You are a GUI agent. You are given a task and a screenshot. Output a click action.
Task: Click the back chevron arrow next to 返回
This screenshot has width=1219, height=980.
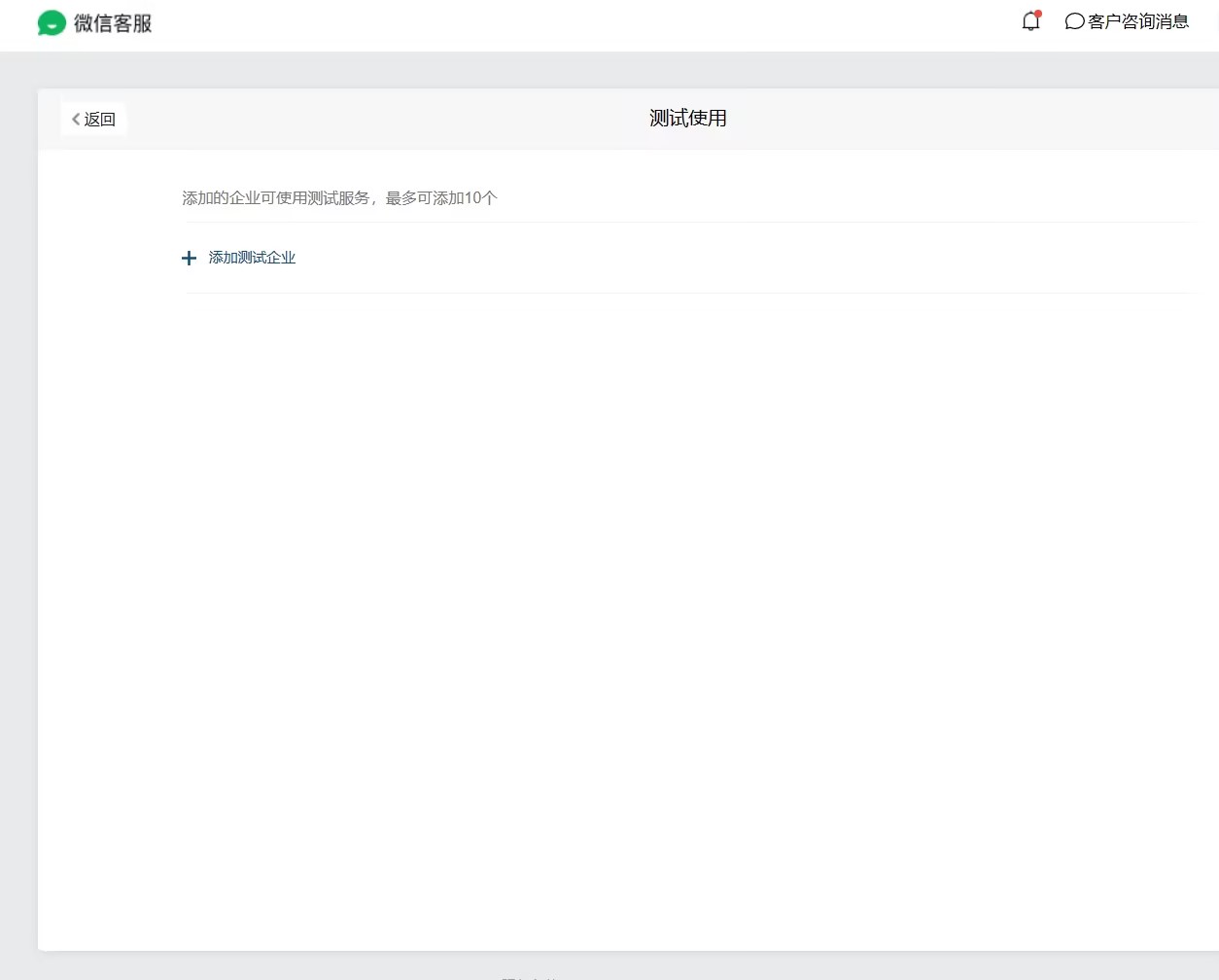pos(76,119)
